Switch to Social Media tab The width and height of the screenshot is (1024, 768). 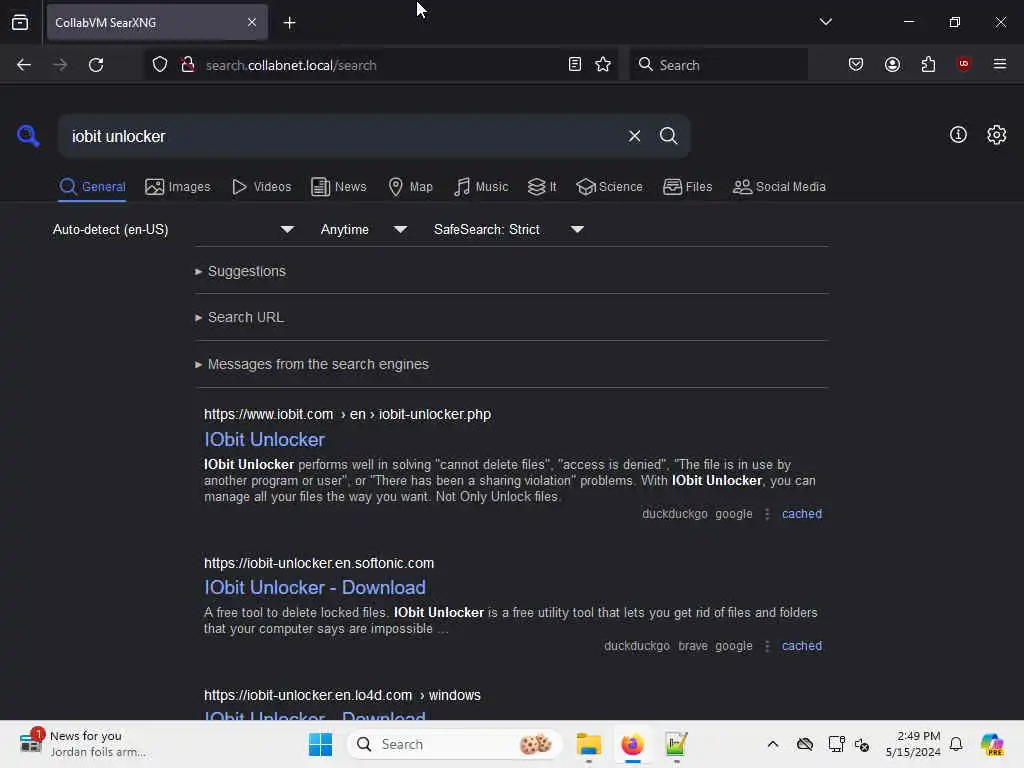[x=779, y=187]
